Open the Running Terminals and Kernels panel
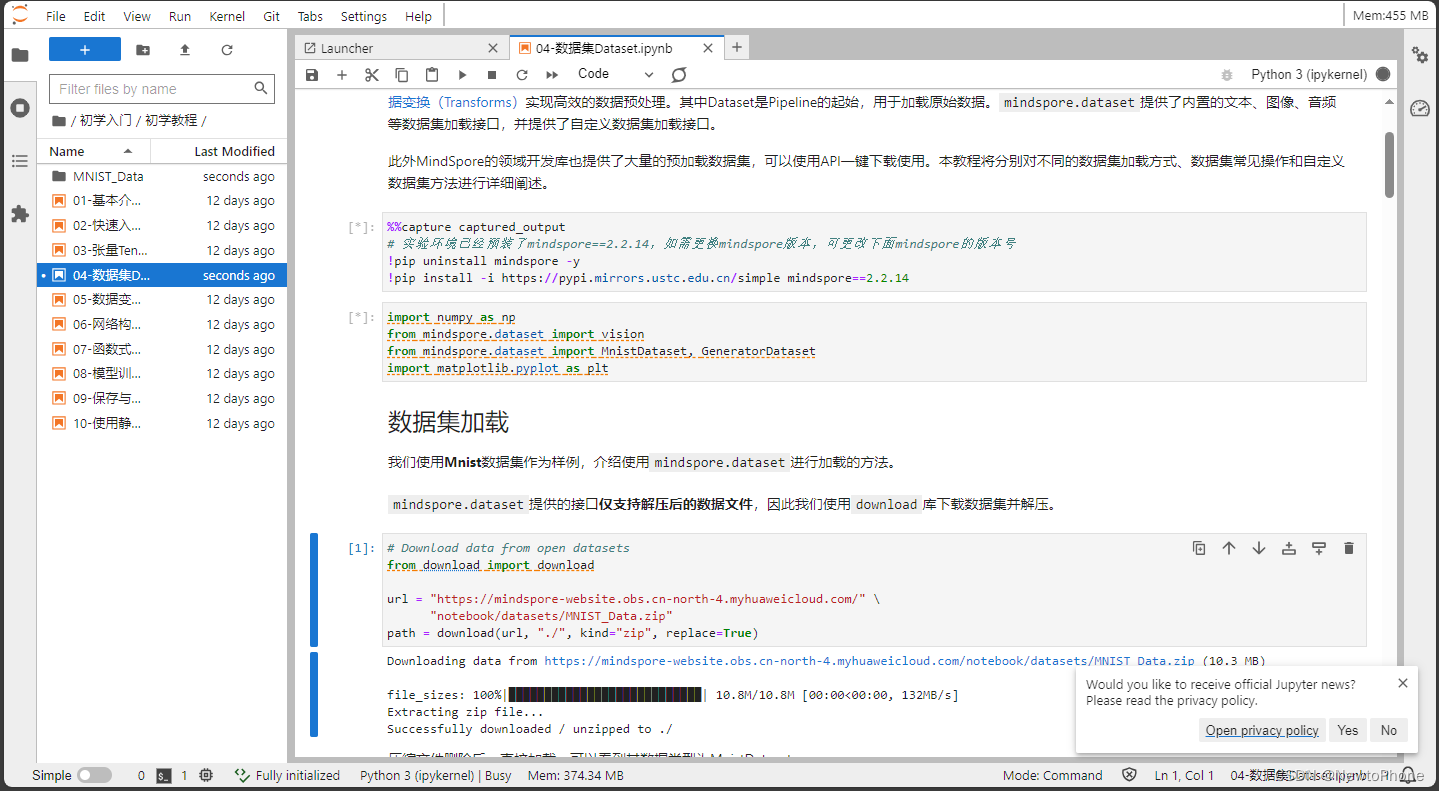This screenshot has height=791, width=1439. [x=19, y=108]
